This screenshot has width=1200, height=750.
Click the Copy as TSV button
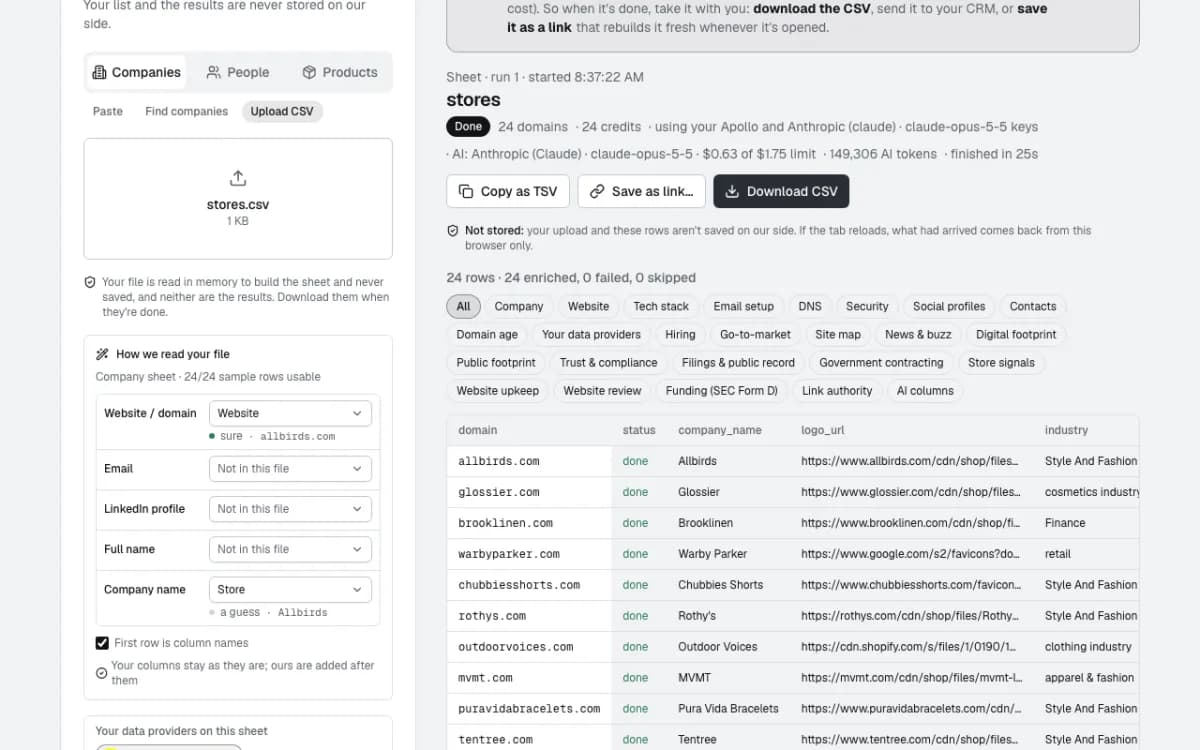tap(508, 191)
